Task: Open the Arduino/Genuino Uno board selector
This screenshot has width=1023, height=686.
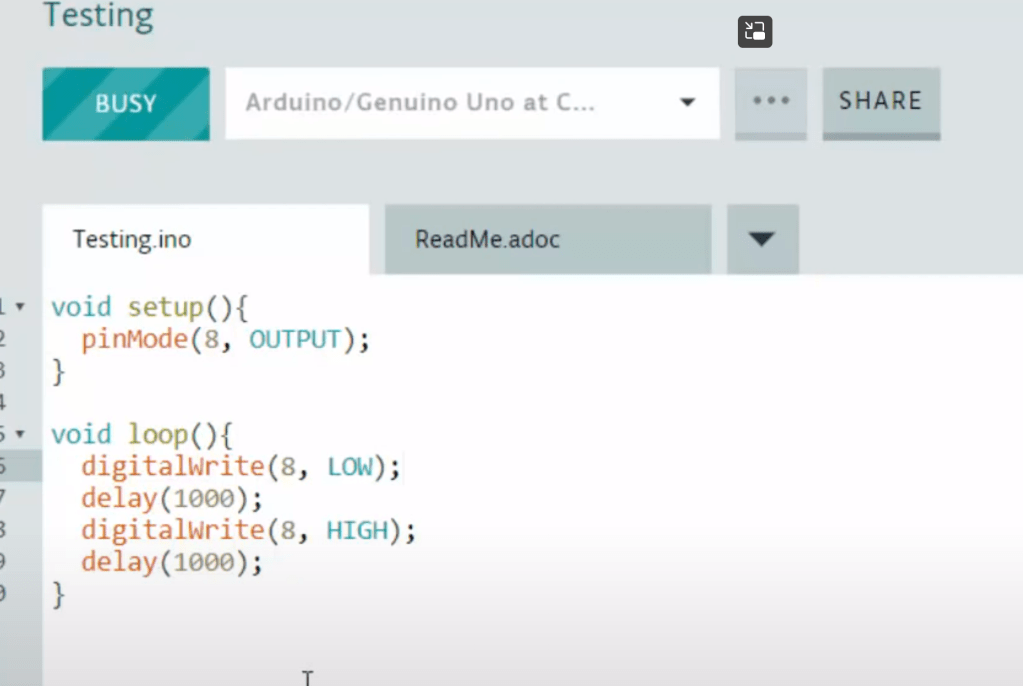Action: pyautogui.click(x=472, y=103)
